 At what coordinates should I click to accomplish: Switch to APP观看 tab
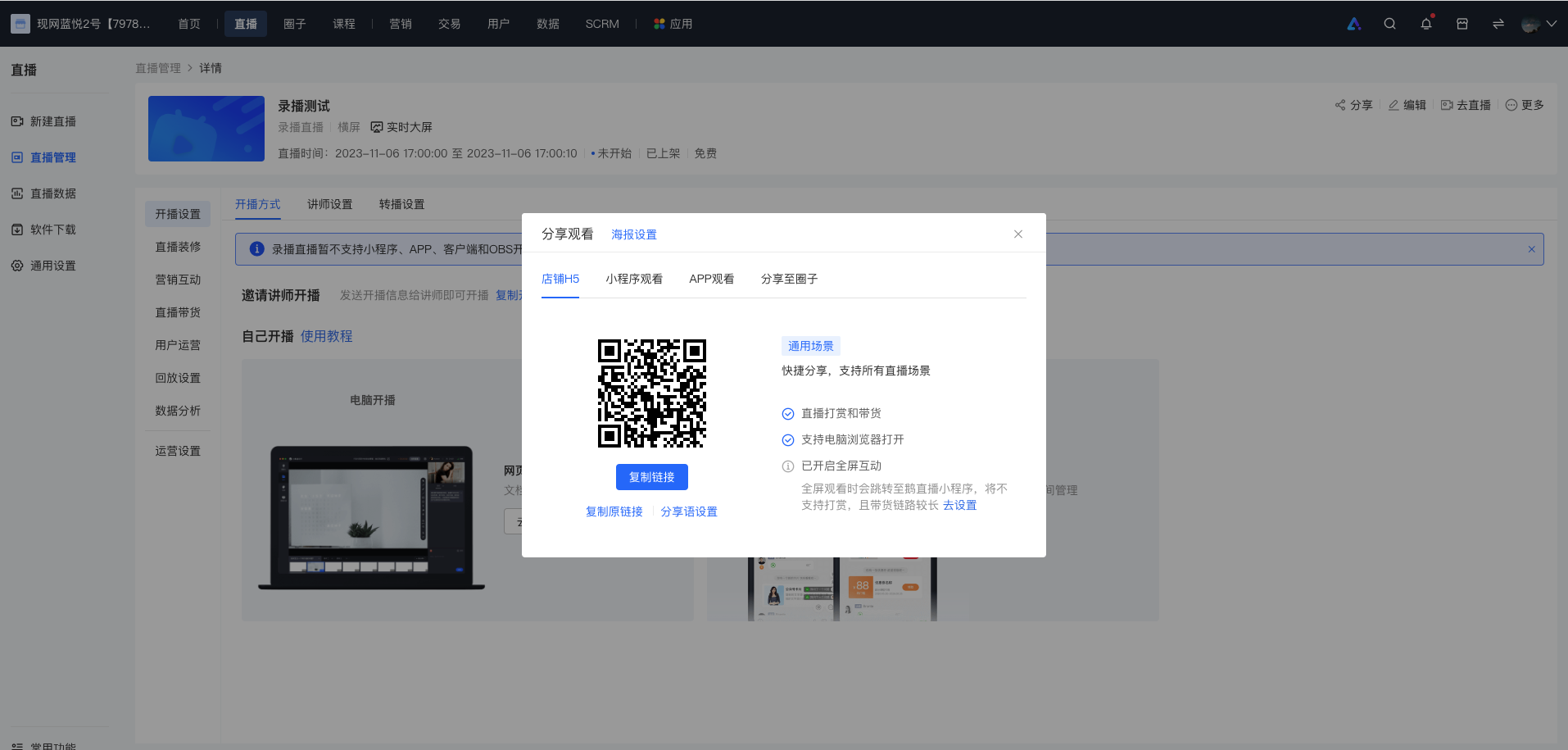point(712,279)
